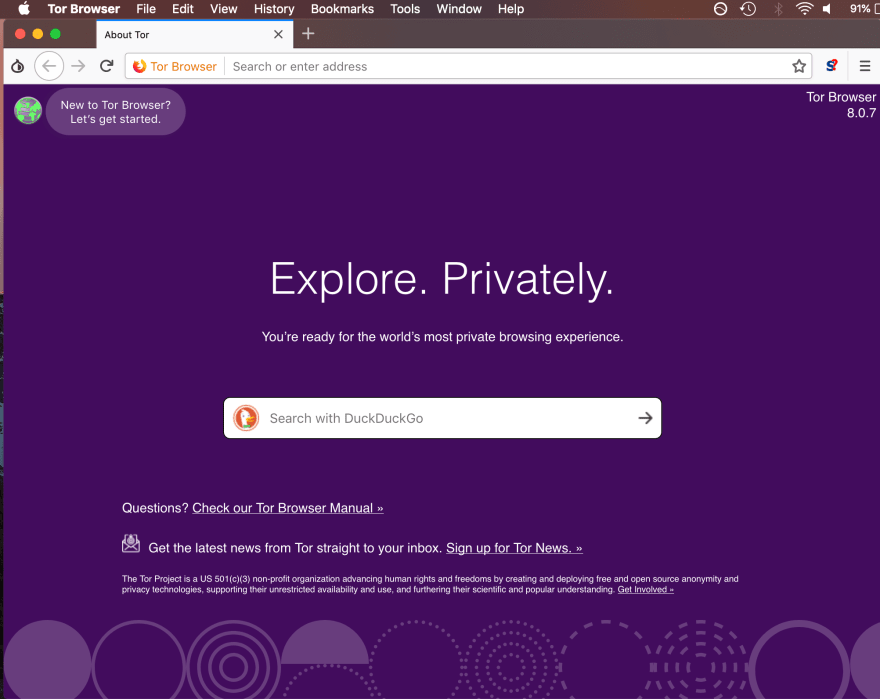Open Time Machine menu bar icon

(x=748, y=8)
